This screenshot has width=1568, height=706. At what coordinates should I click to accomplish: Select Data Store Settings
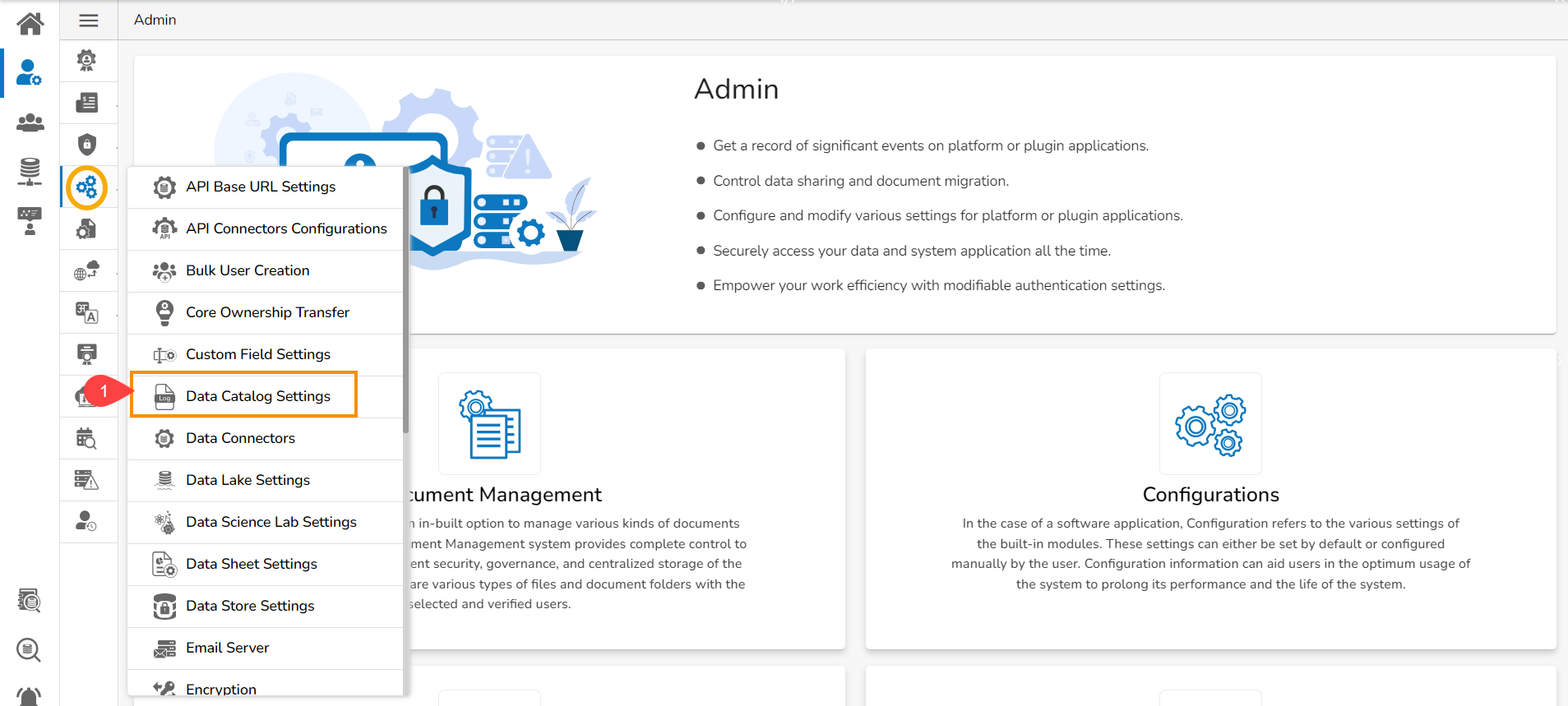coord(265,607)
